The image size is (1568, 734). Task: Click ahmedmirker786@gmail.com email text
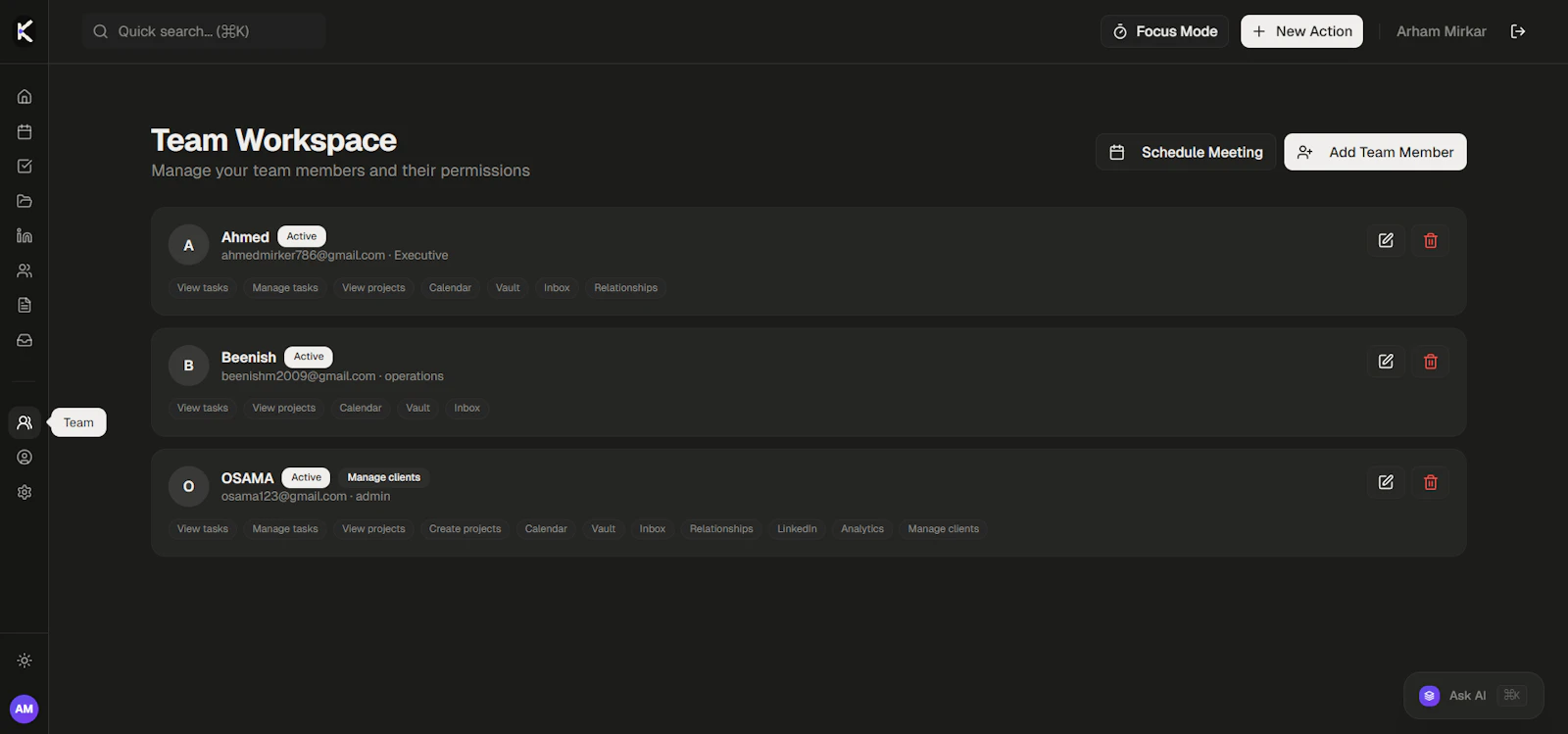303,255
